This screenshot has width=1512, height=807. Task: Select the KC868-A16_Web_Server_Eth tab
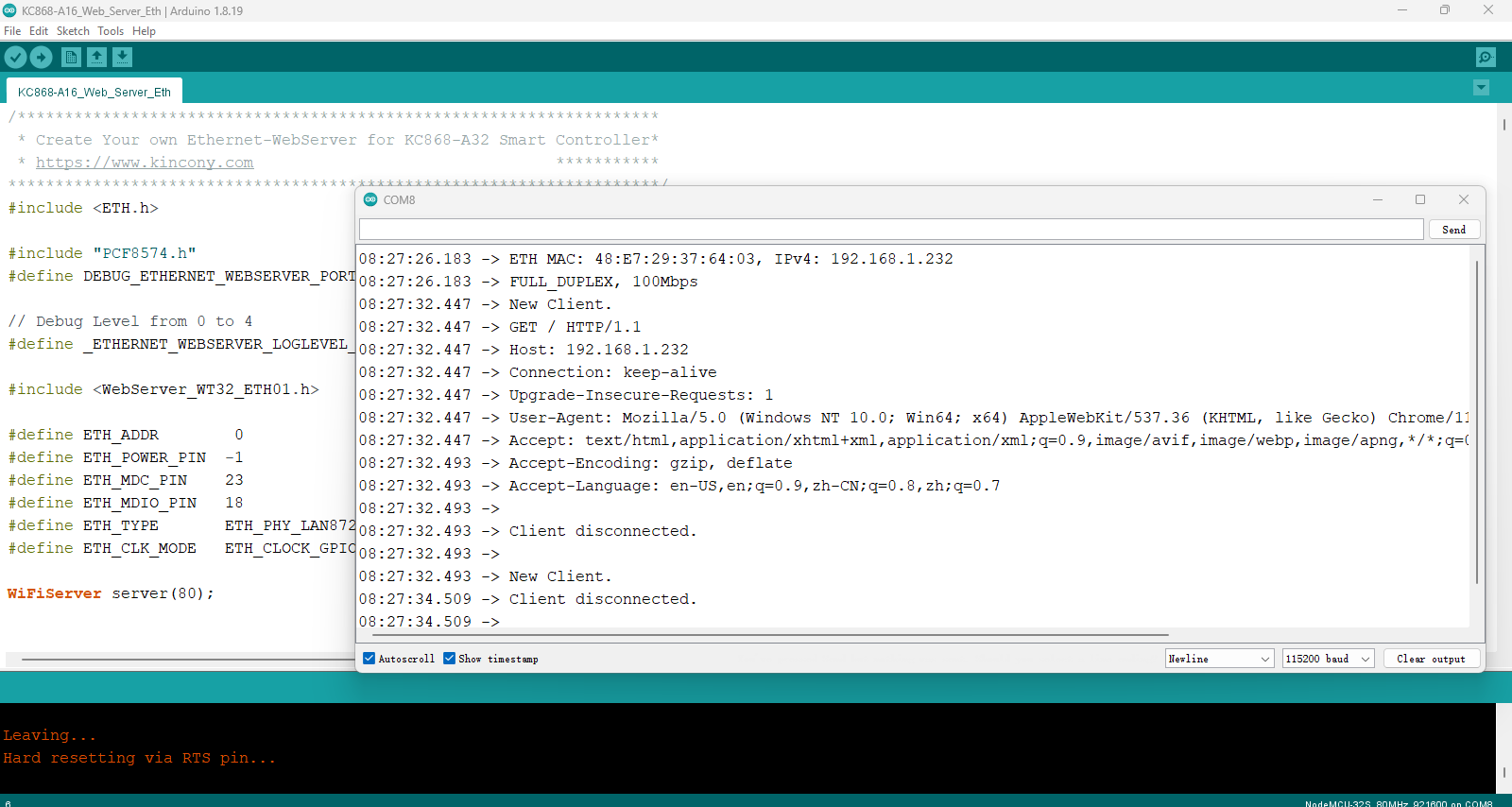pos(94,92)
